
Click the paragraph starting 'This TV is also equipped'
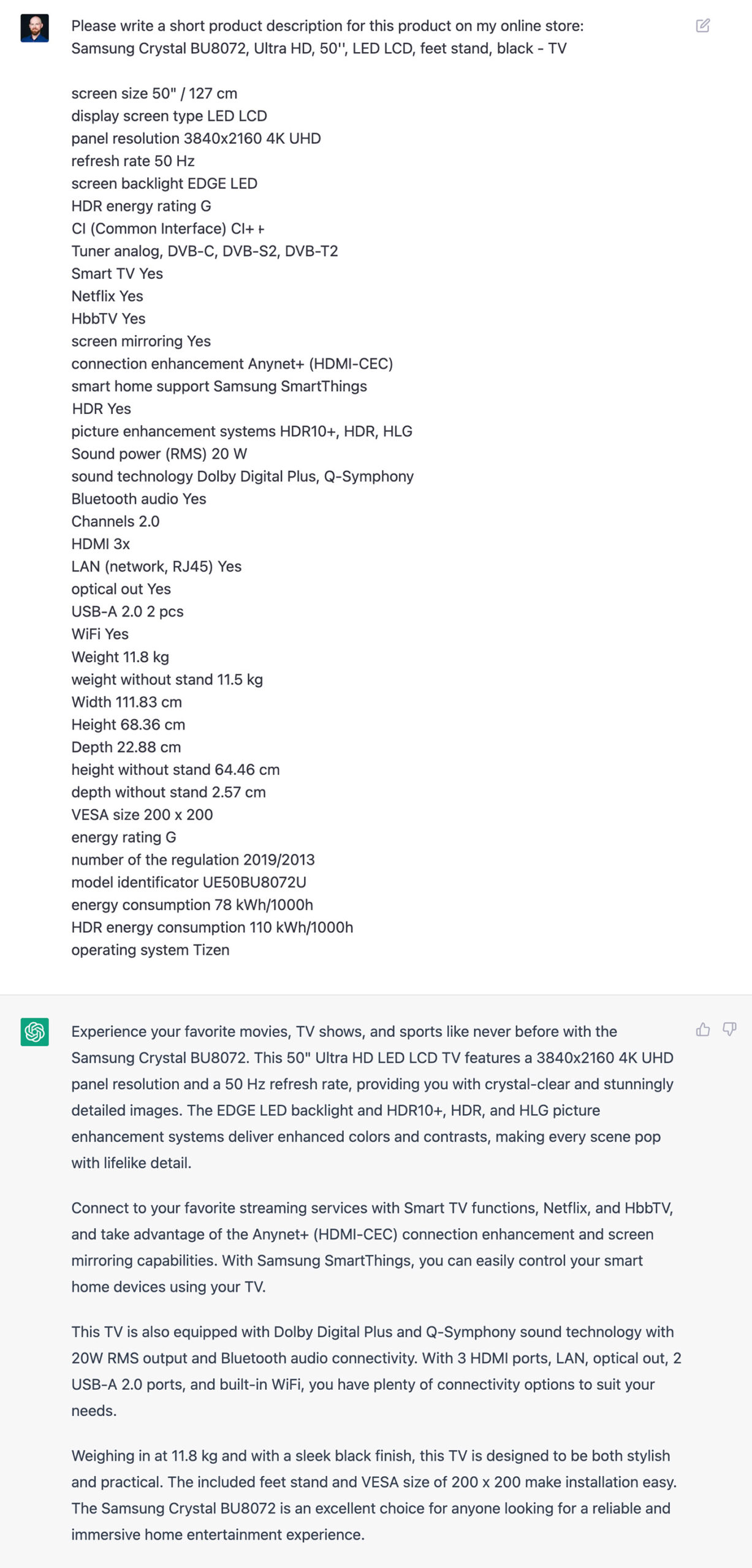point(376,1371)
